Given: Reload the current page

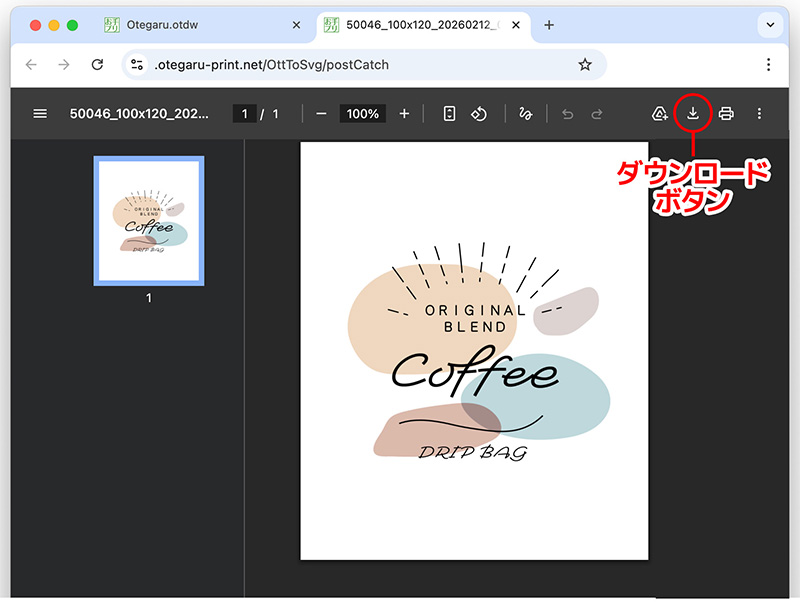Looking at the screenshot, I should pos(97,64).
